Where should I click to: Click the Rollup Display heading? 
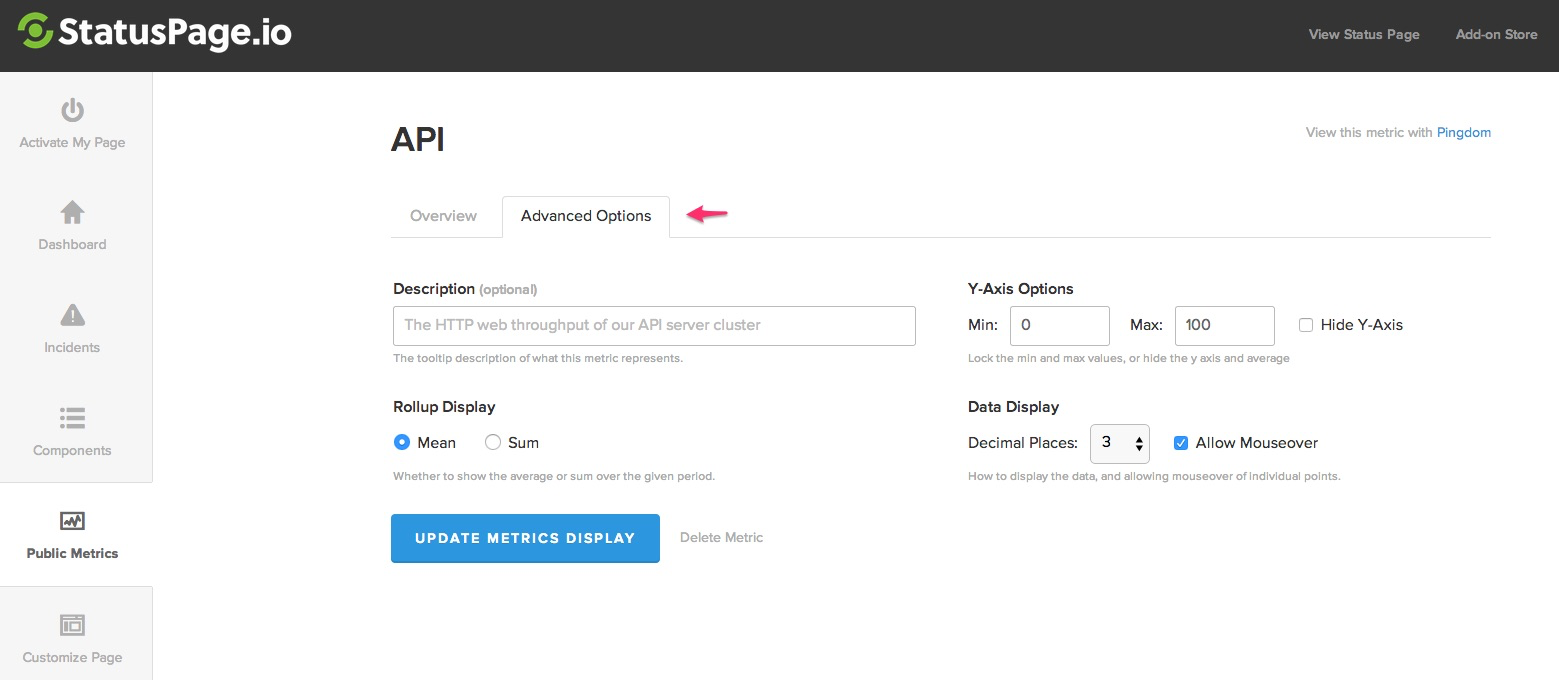(x=444, y=407)
